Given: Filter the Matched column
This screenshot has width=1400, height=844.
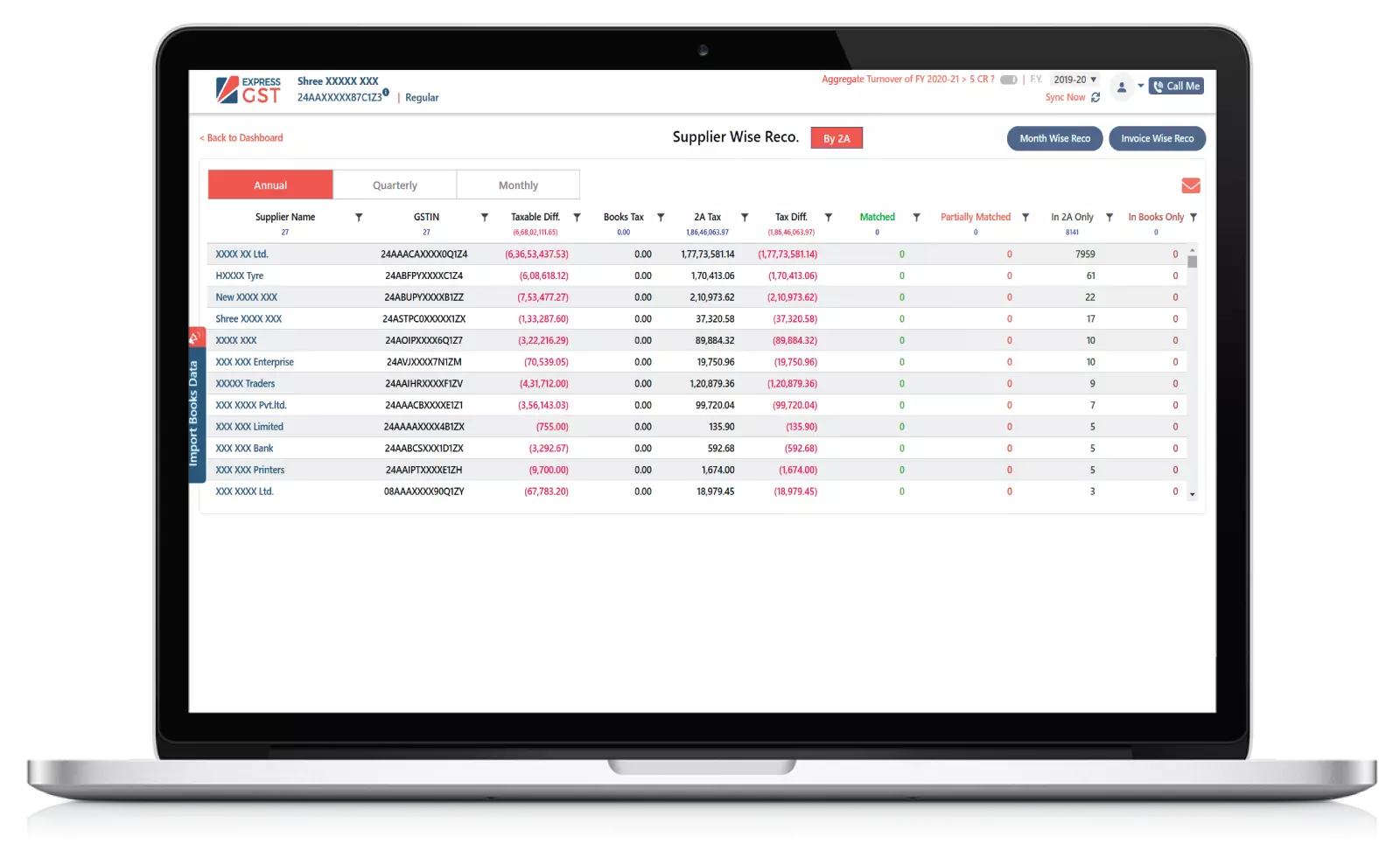Looking at the screenshot, I should pyautogui.click(x=916, y=218).
